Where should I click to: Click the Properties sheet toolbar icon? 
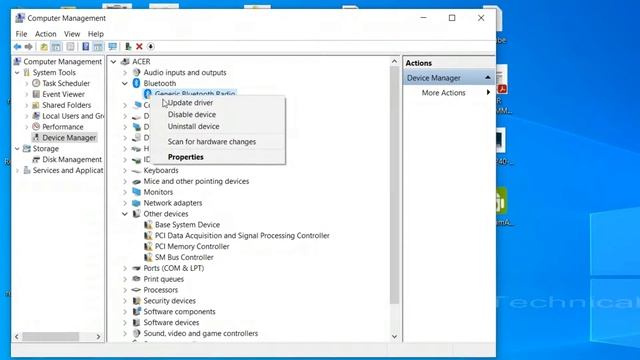(70, 47)
